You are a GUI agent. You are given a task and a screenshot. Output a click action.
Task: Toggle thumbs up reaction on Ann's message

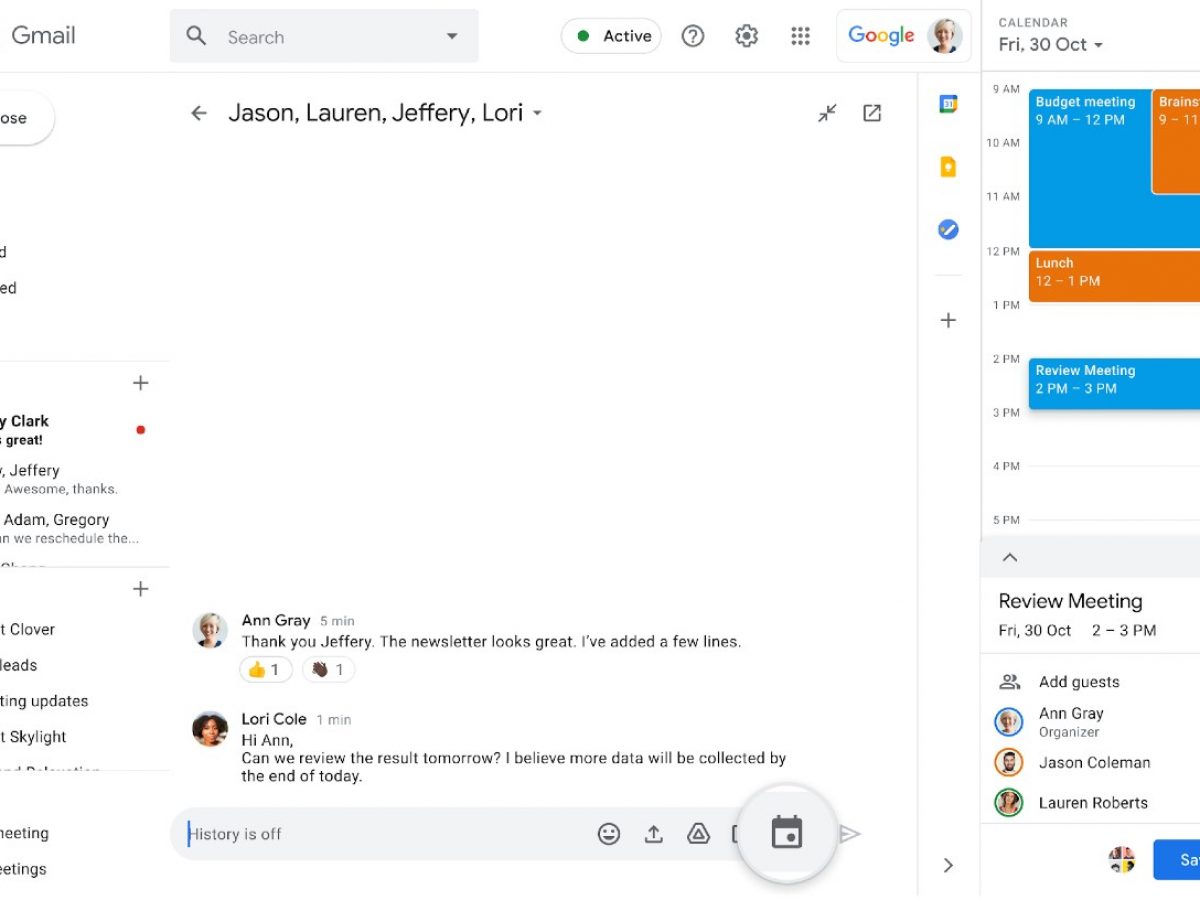[266, 670]
